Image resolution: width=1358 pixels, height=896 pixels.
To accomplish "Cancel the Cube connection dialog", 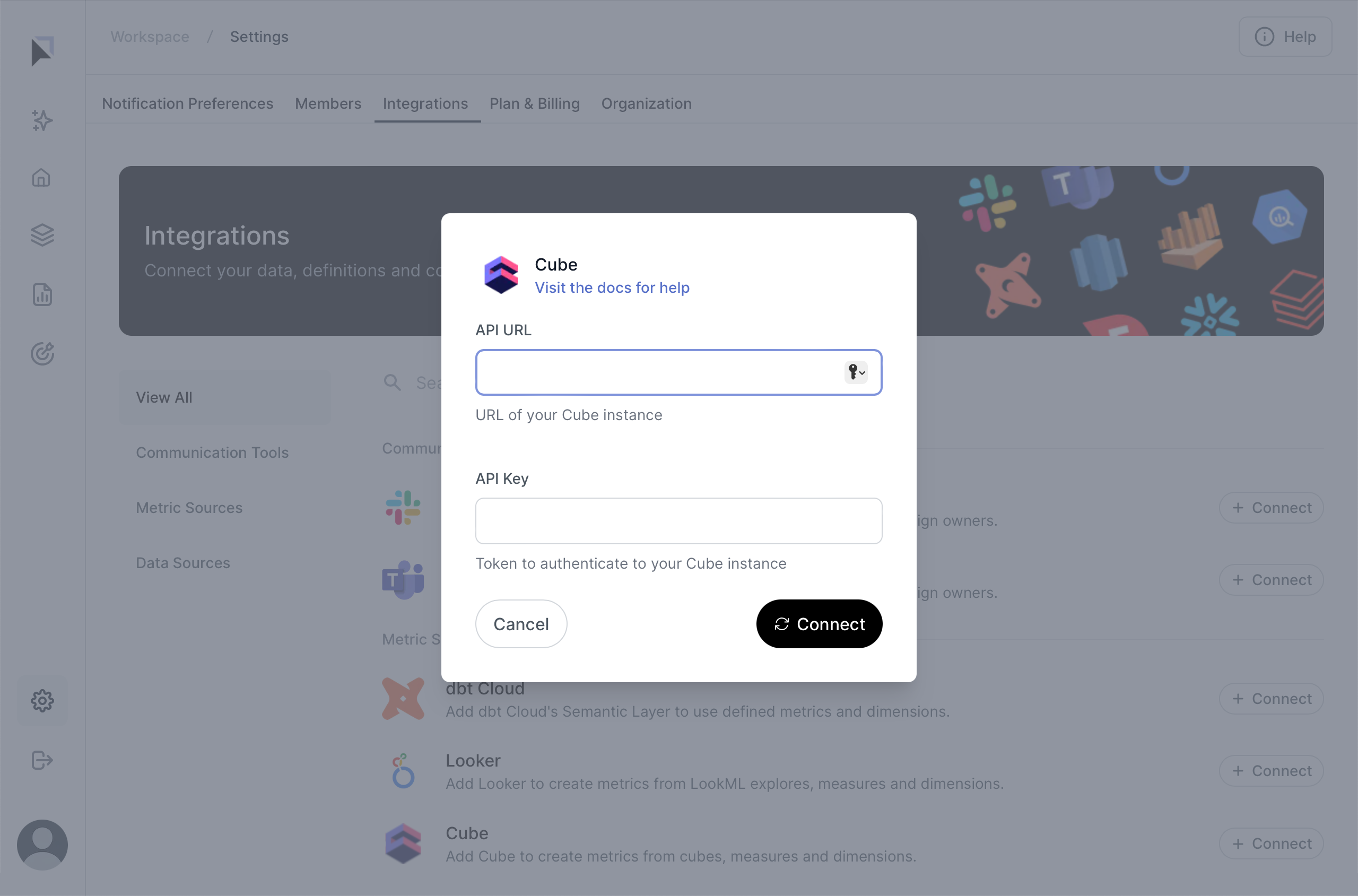I will [x=521, y=623].
